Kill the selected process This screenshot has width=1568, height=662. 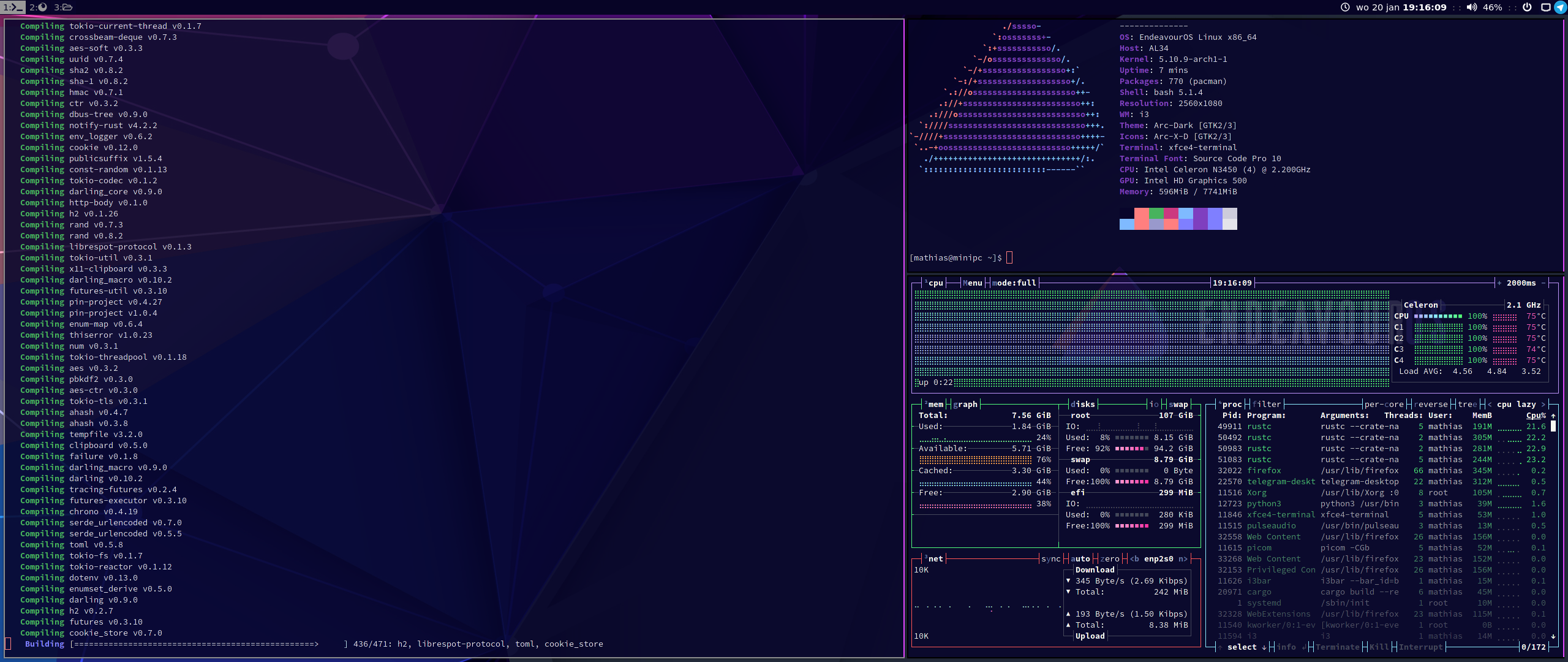point(1378,647)
